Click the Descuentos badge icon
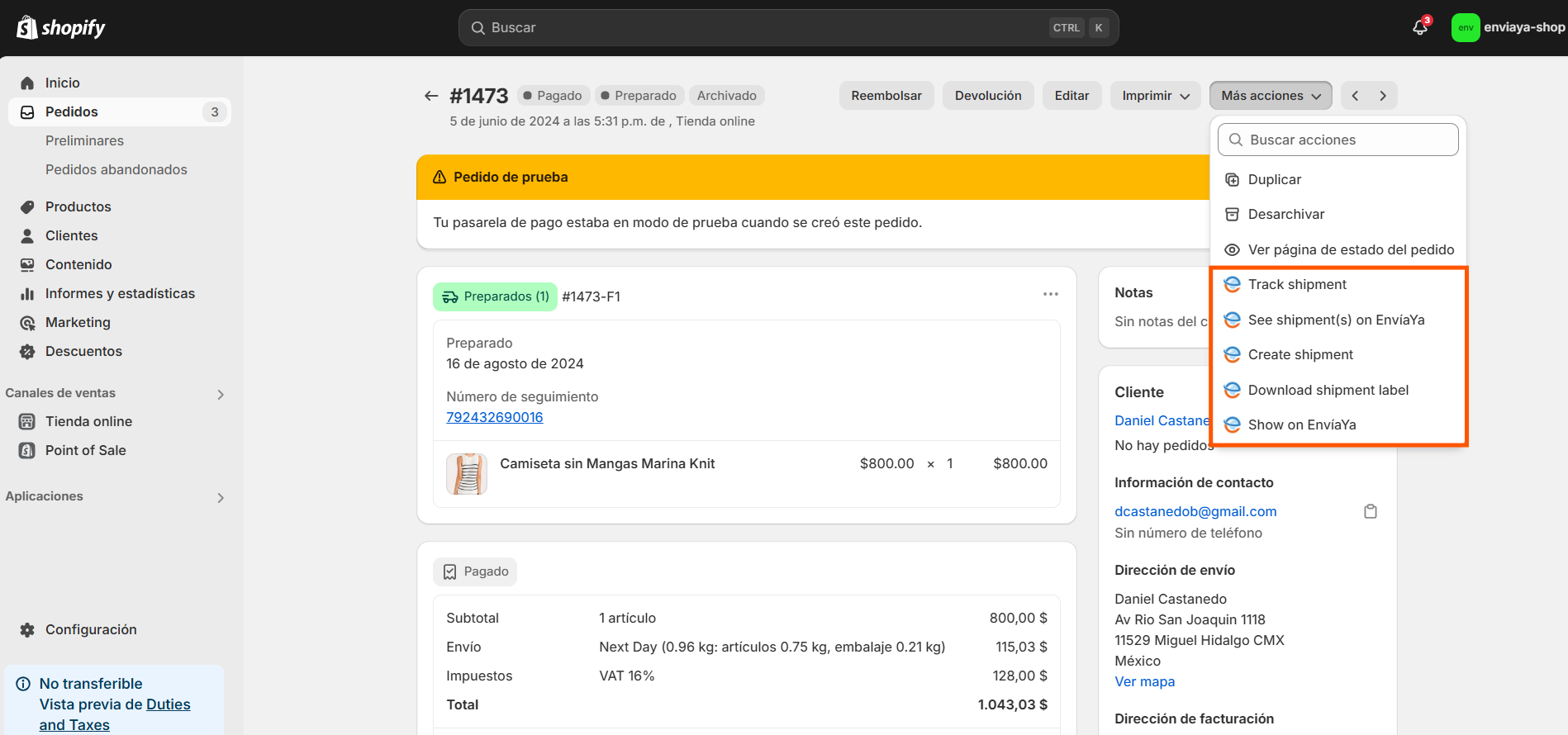1568x735 pixels. tap(27, 351)
